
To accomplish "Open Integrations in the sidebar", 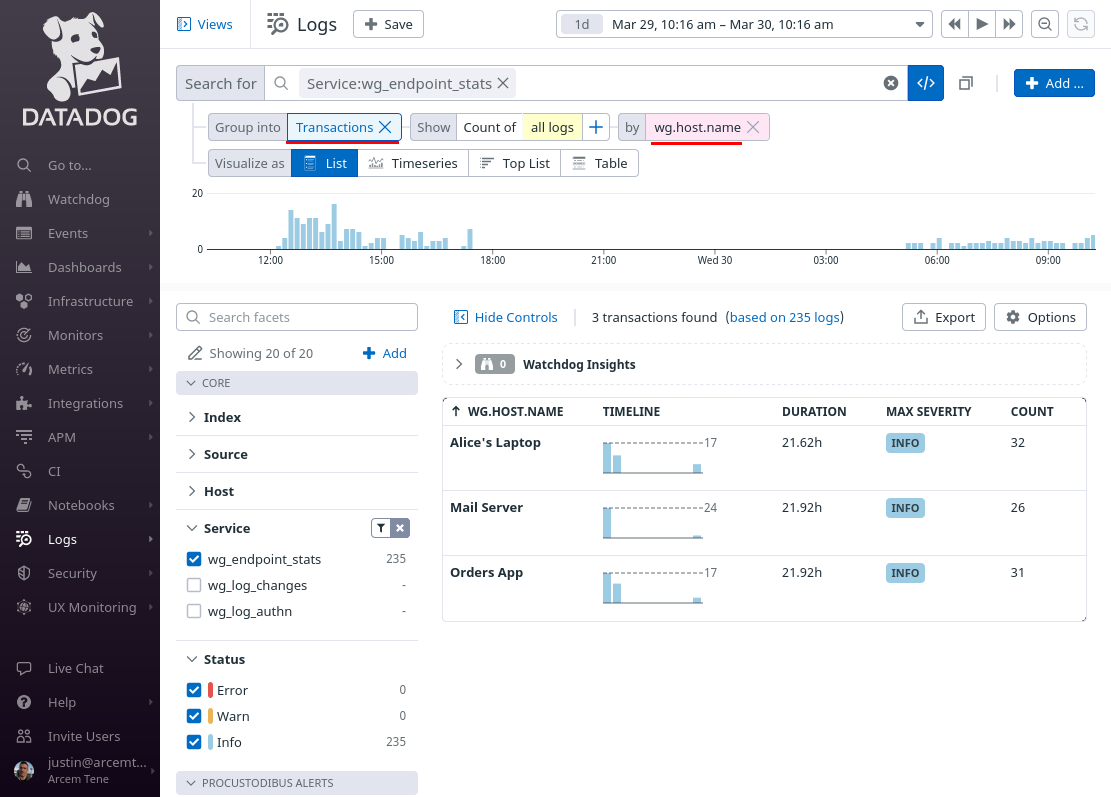I will tap(85, 403).
